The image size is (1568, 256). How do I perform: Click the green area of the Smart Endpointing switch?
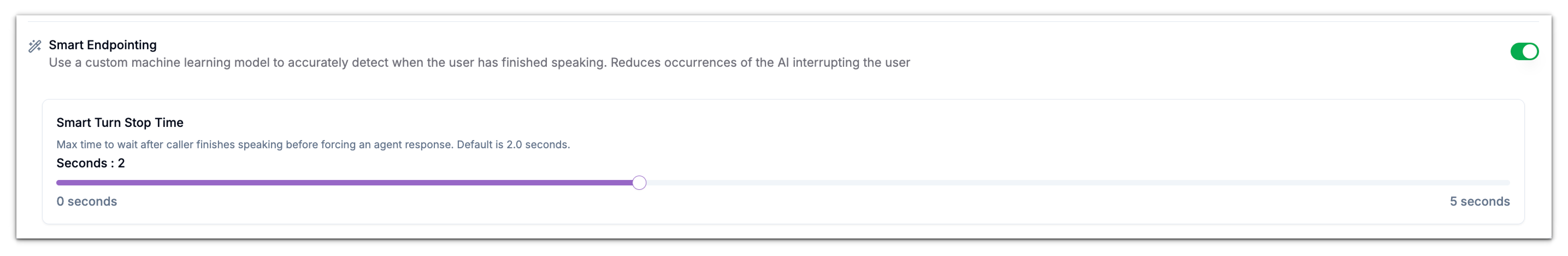click(x=1517, y=52)
